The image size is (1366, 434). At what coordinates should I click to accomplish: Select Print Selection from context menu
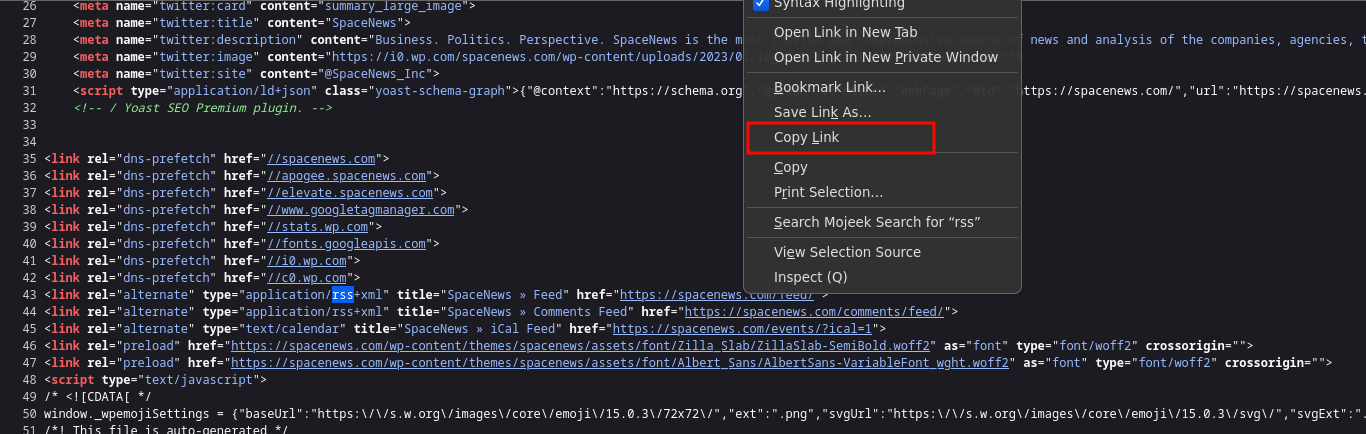pyautogui.click(x=828, y=192)
